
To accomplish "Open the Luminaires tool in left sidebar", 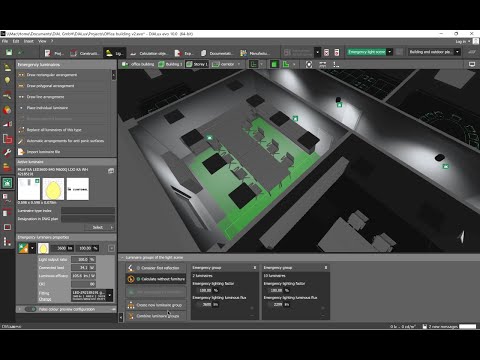I will click(7, 68).
